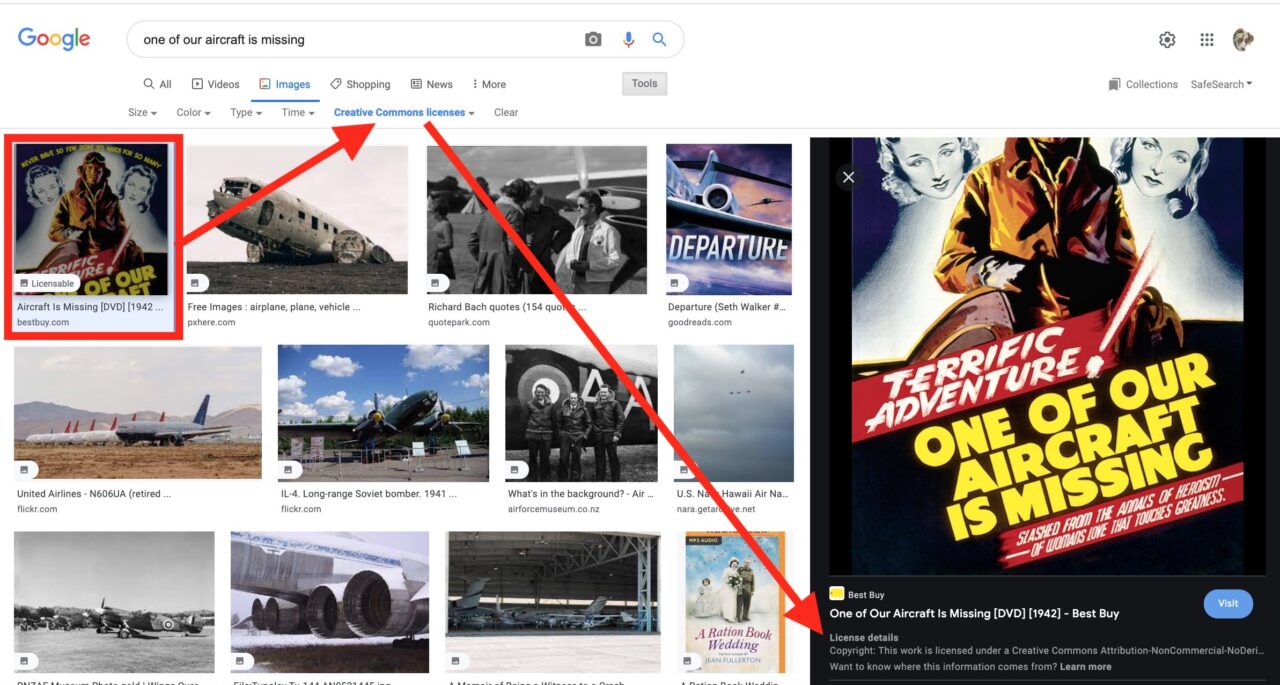1280x685 pixels.
Task: Open the More menu
Action: (489, 84)
